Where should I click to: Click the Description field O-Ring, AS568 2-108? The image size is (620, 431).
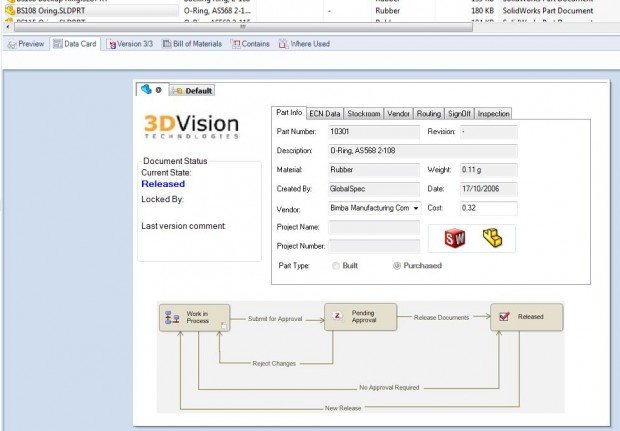coord(423,151)
